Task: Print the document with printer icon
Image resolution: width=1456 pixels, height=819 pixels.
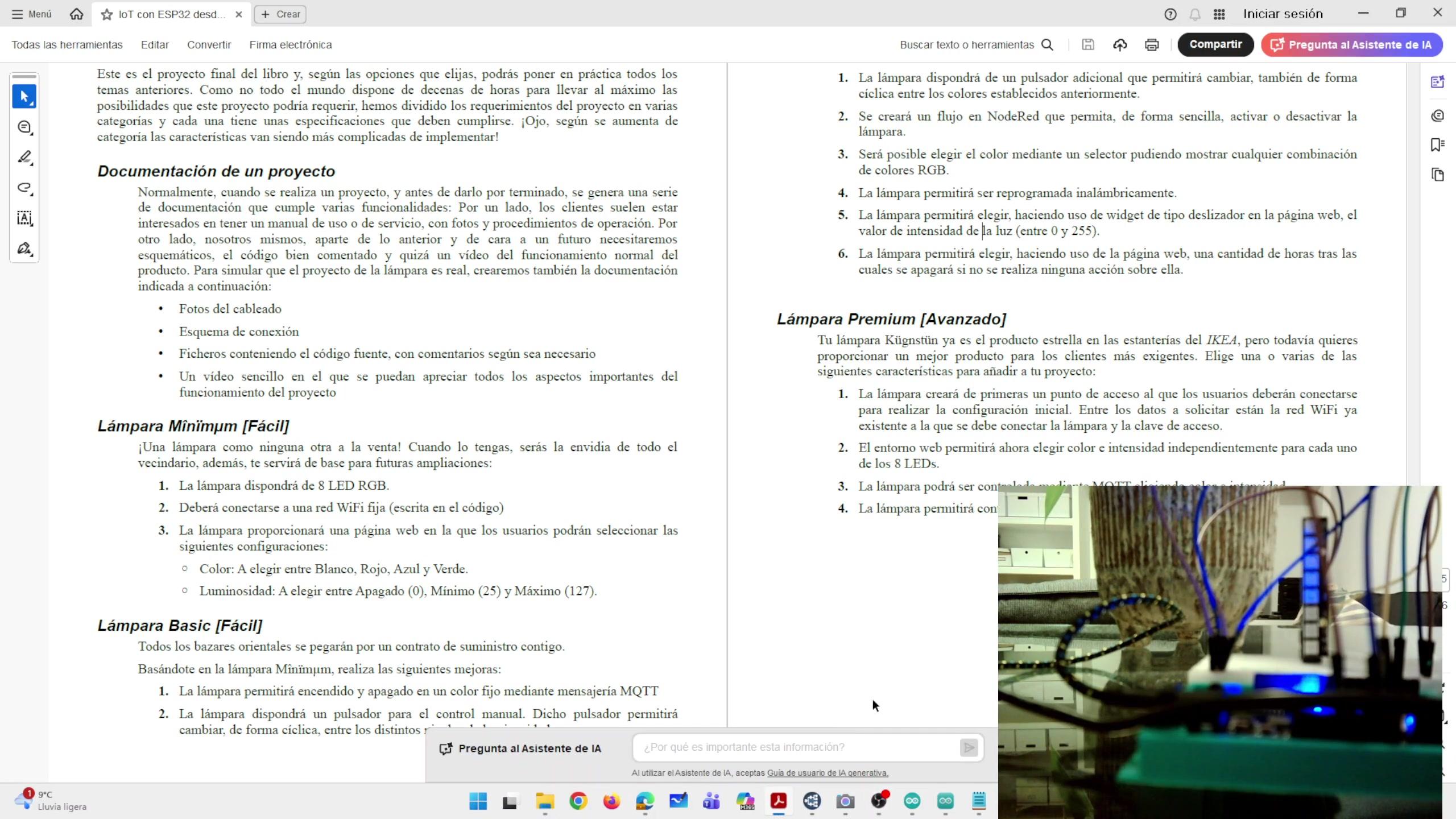Action: [1152, 45]
